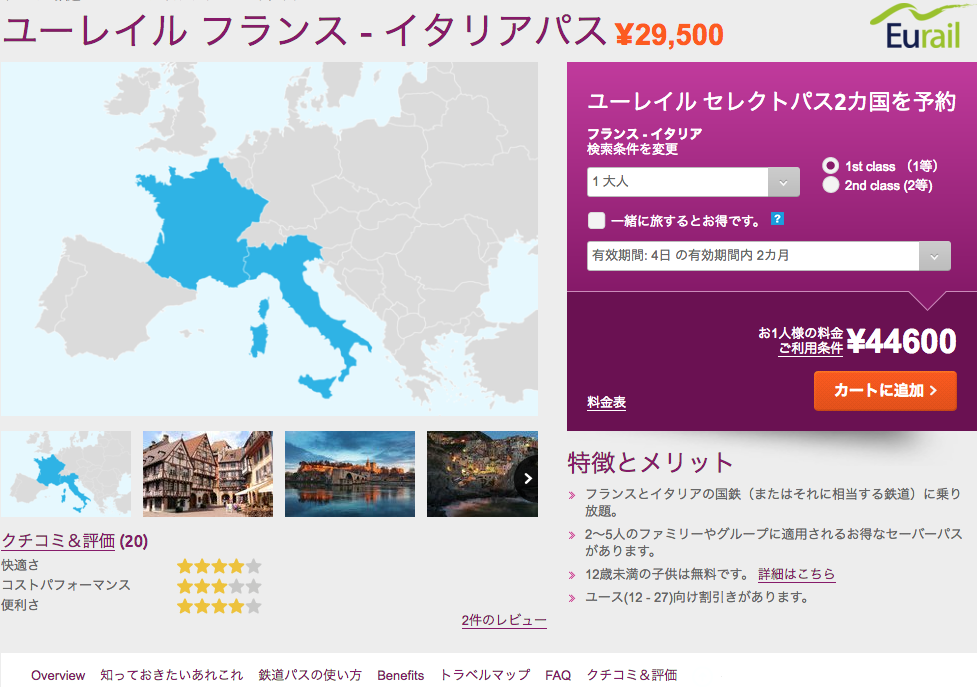Switch to the Benefits tab
Viewport: 977px width, 687px height.
[401, 675]
